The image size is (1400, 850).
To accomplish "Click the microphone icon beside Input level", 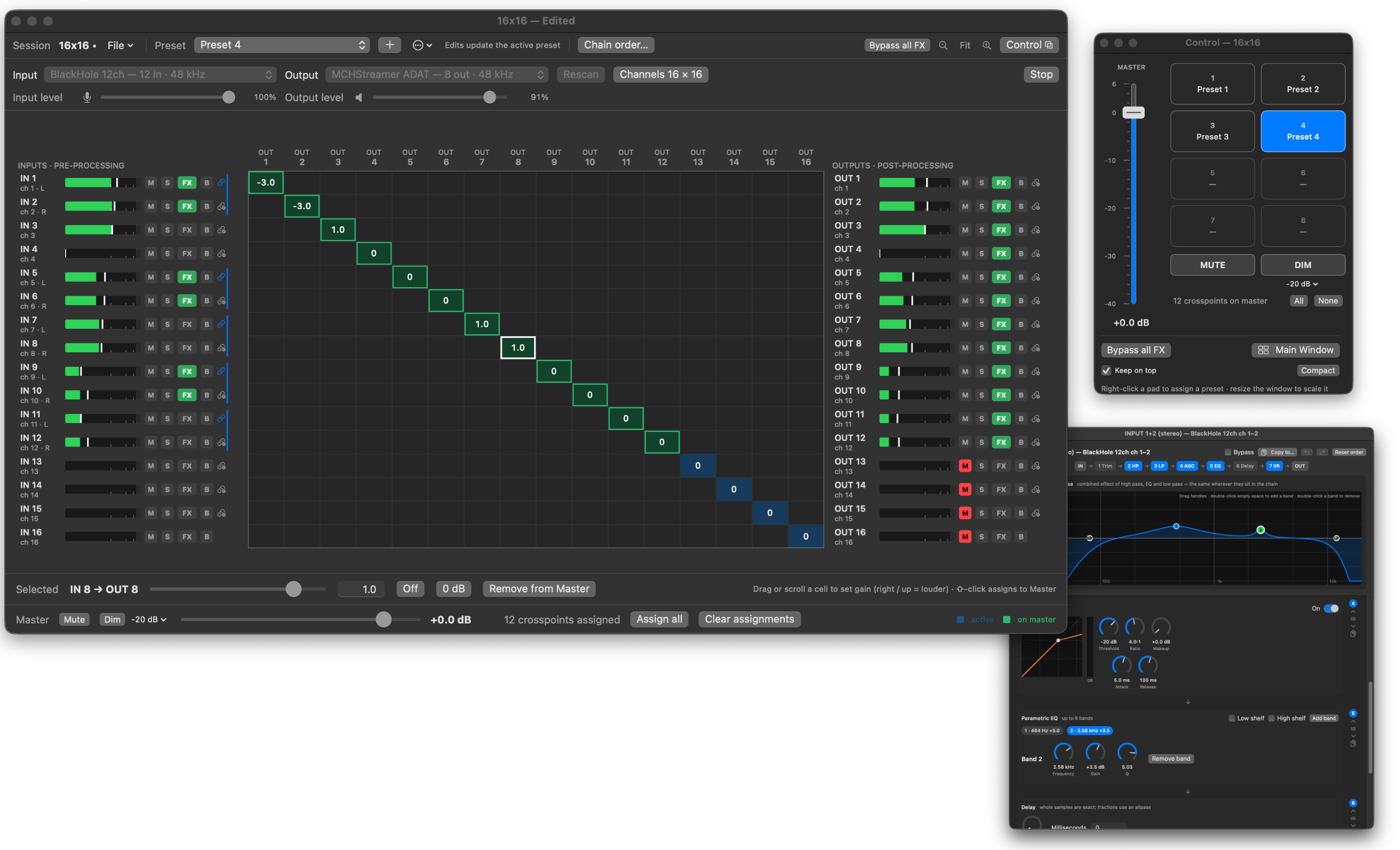I will point(87,97).
